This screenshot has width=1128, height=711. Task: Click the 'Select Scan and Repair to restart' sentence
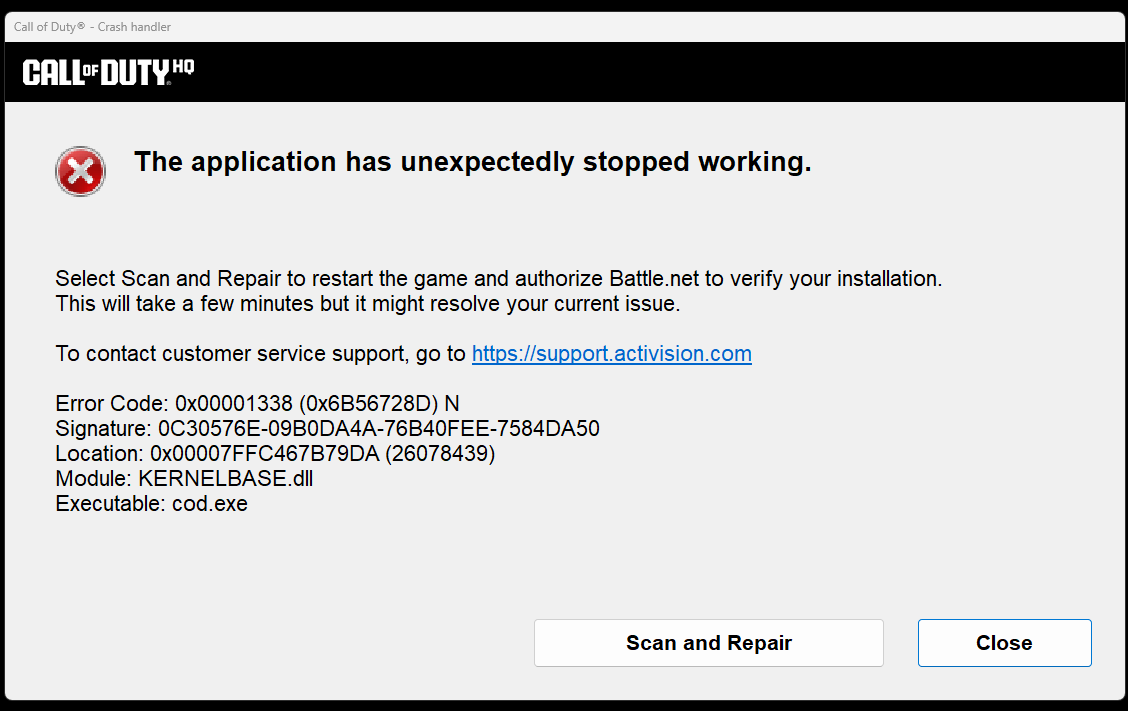click(x=499, y=278)
